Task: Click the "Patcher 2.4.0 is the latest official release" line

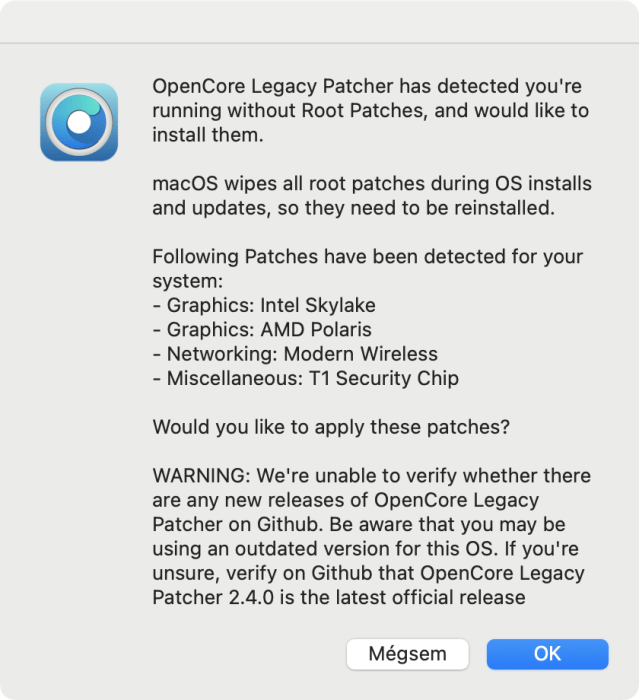Action: pyautogui.click(x=339, y=598)
